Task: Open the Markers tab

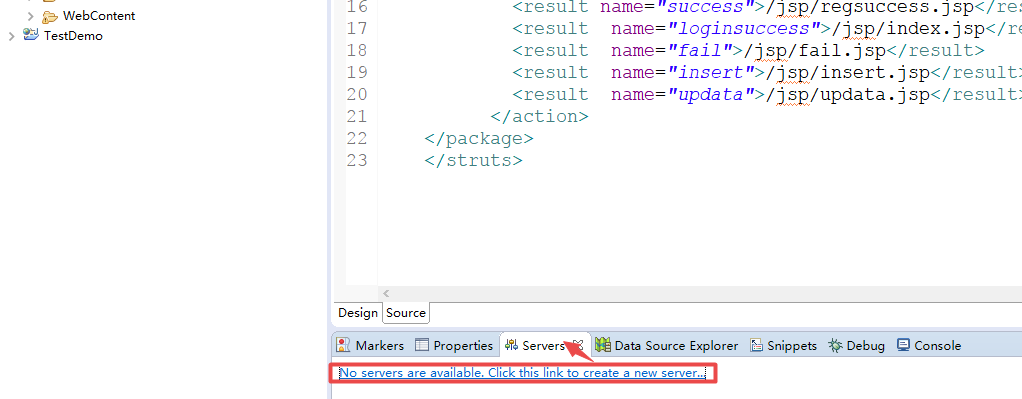Action: point(370,346)
